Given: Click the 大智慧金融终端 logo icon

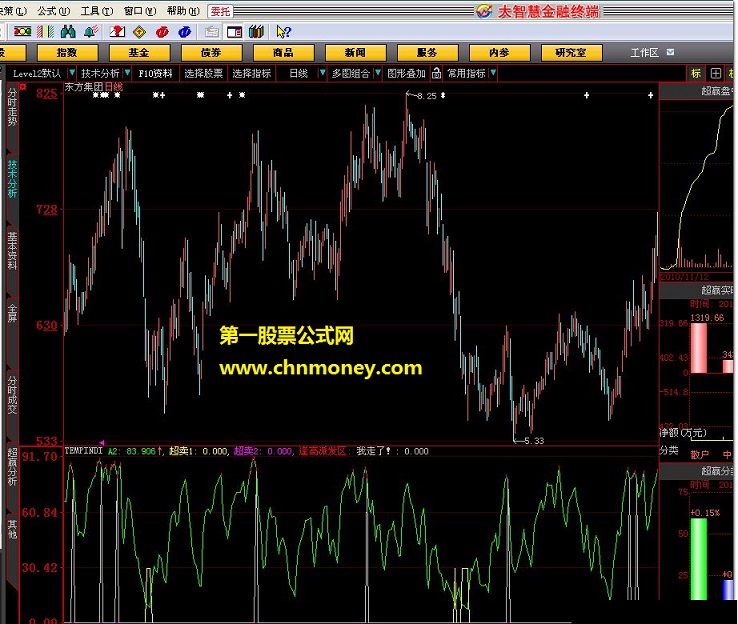Looking at the screenshot, I should pos(484,11).
